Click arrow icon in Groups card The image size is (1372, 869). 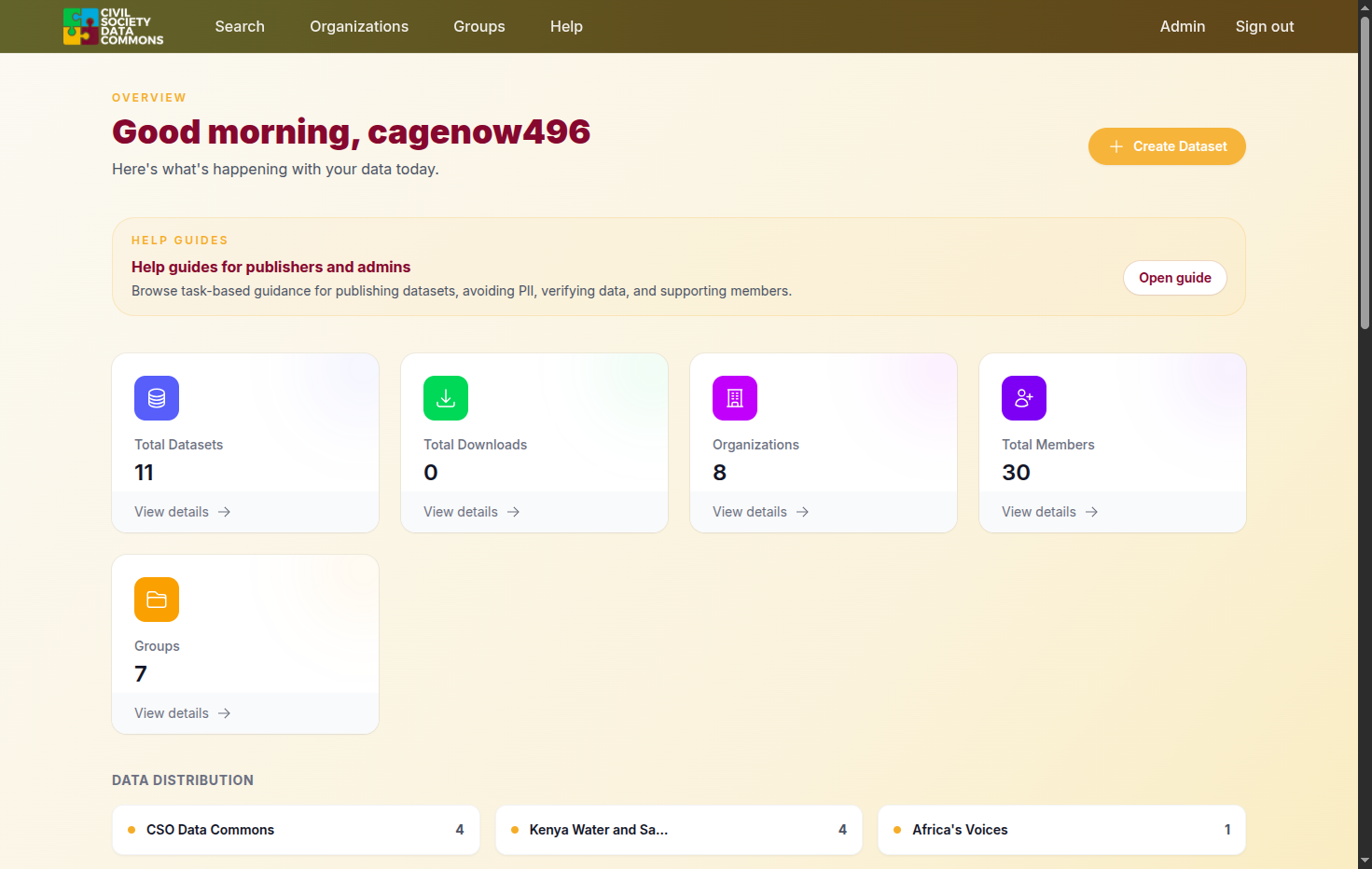224,713
